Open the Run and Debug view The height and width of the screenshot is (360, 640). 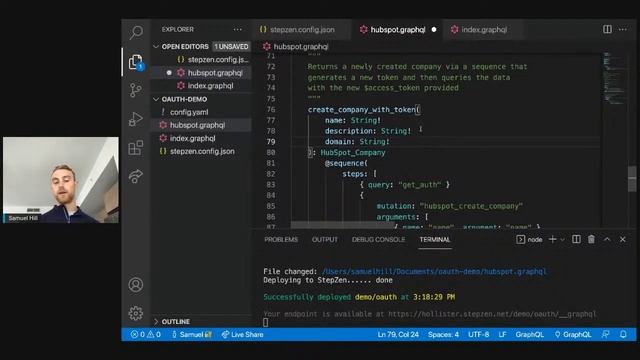point(136,119)
